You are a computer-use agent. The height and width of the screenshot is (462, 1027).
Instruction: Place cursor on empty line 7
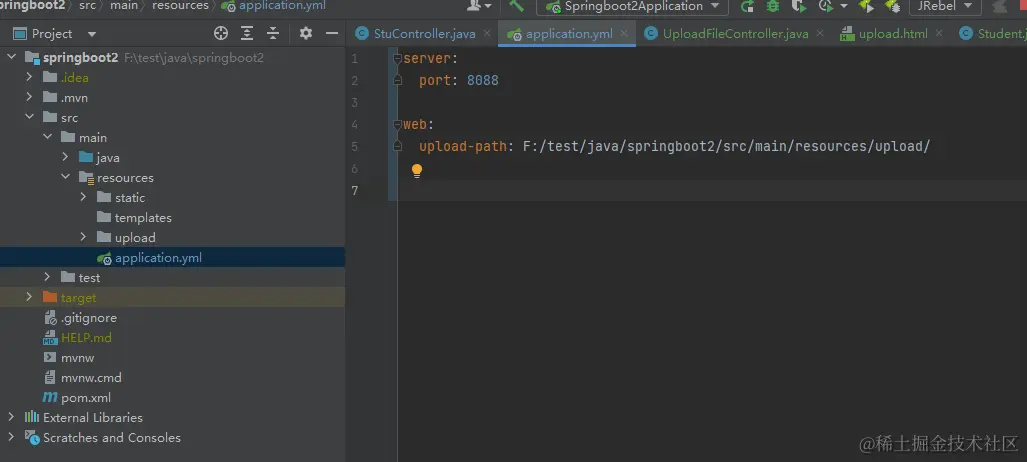712,190
